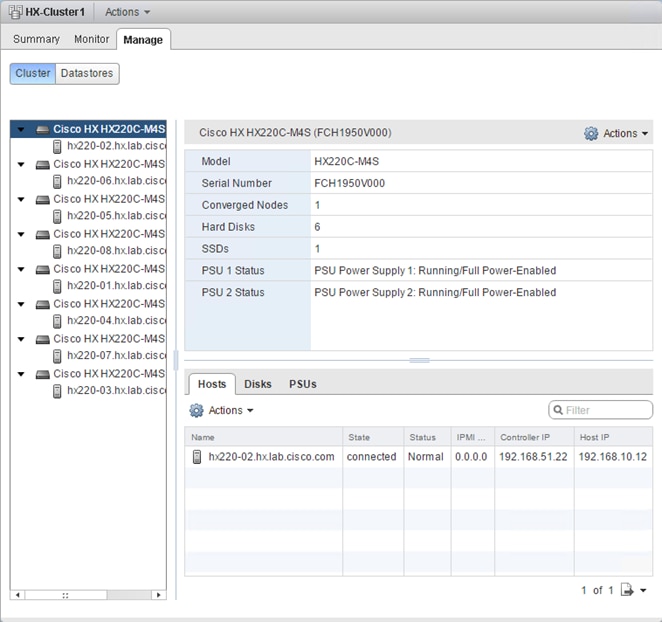
Task: Click host icon beside hx220-05 in tree
Action: pyautogui.click(x=57, y=217)
